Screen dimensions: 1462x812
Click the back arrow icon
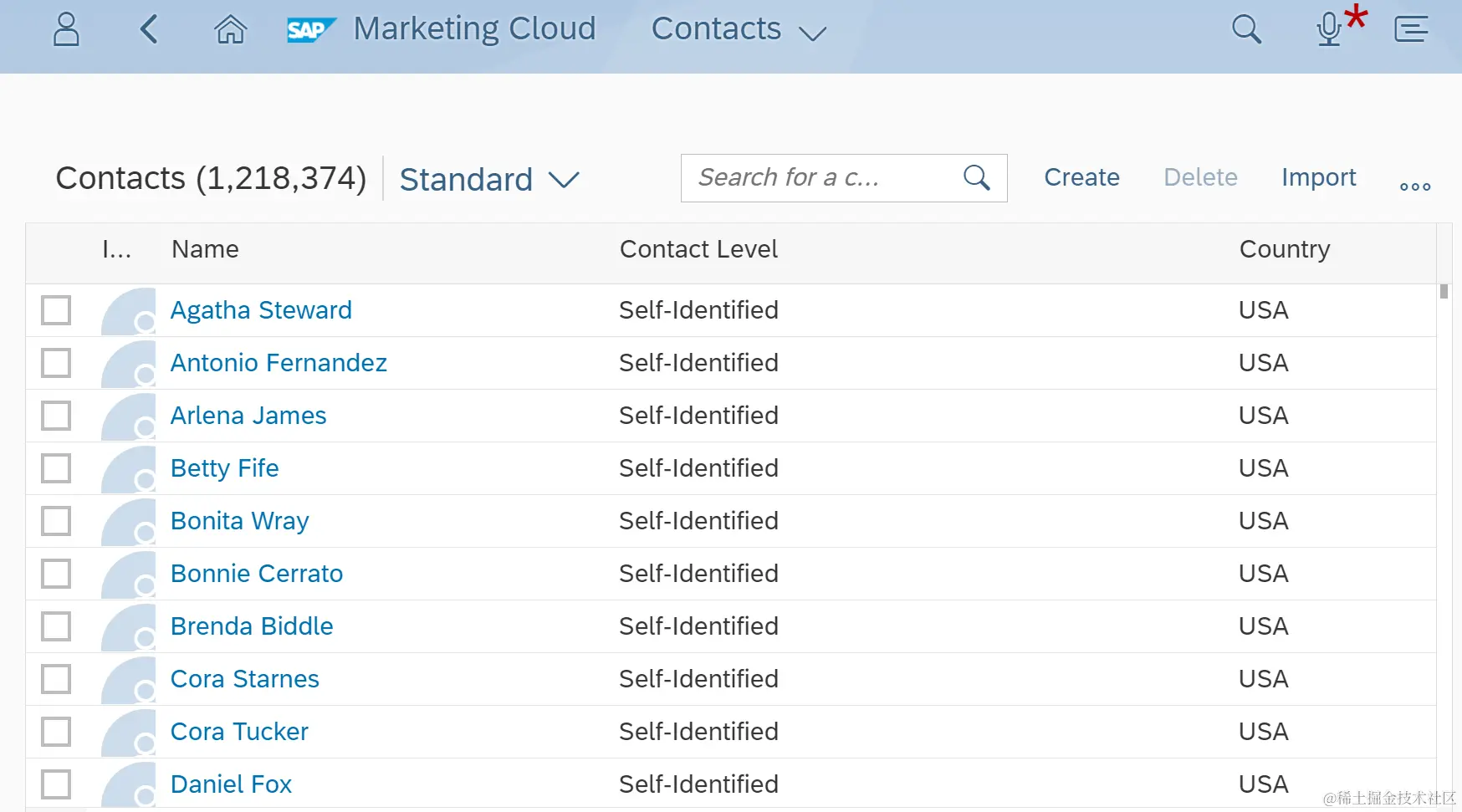[x=149, y=30]
